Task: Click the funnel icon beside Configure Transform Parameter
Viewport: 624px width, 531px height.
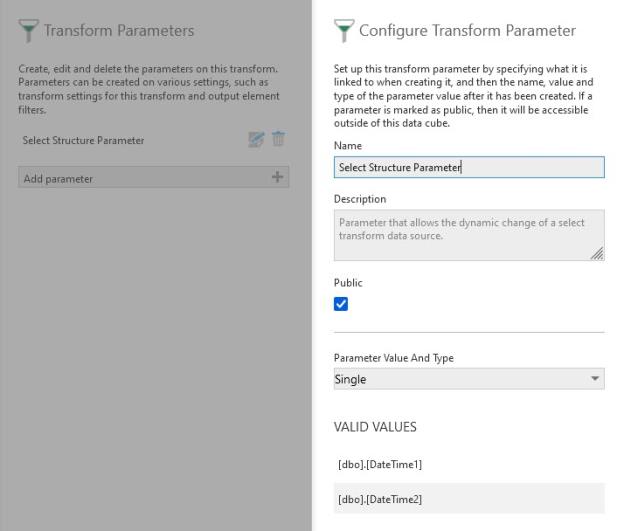Action: coord(344,31)
